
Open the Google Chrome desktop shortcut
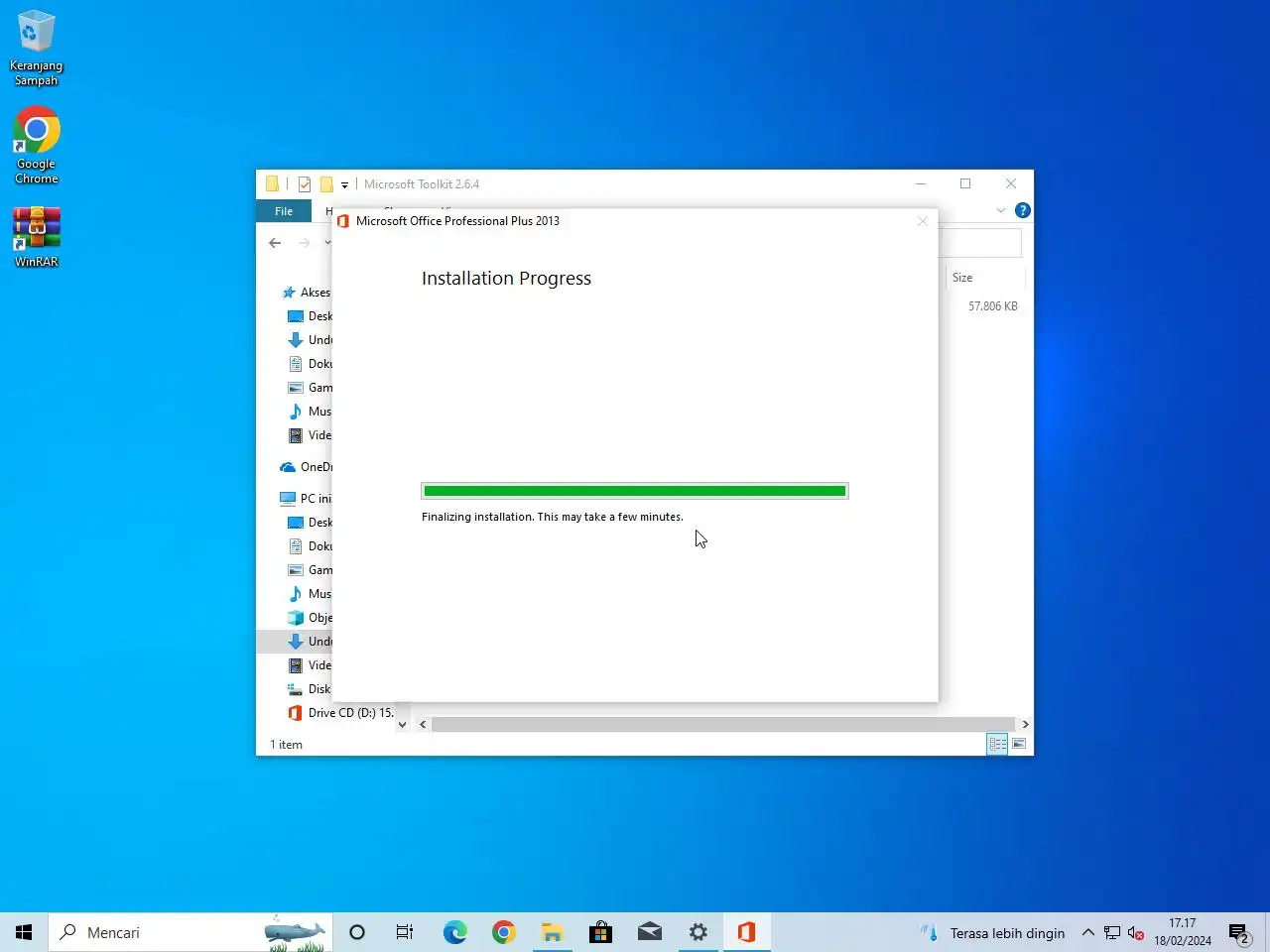pyautogui.click(x=36, y=145)
